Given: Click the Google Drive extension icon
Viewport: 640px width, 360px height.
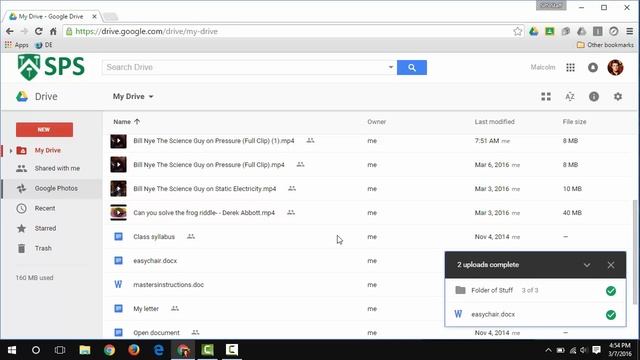Looking at the screenshot, I should pos(533,31).
